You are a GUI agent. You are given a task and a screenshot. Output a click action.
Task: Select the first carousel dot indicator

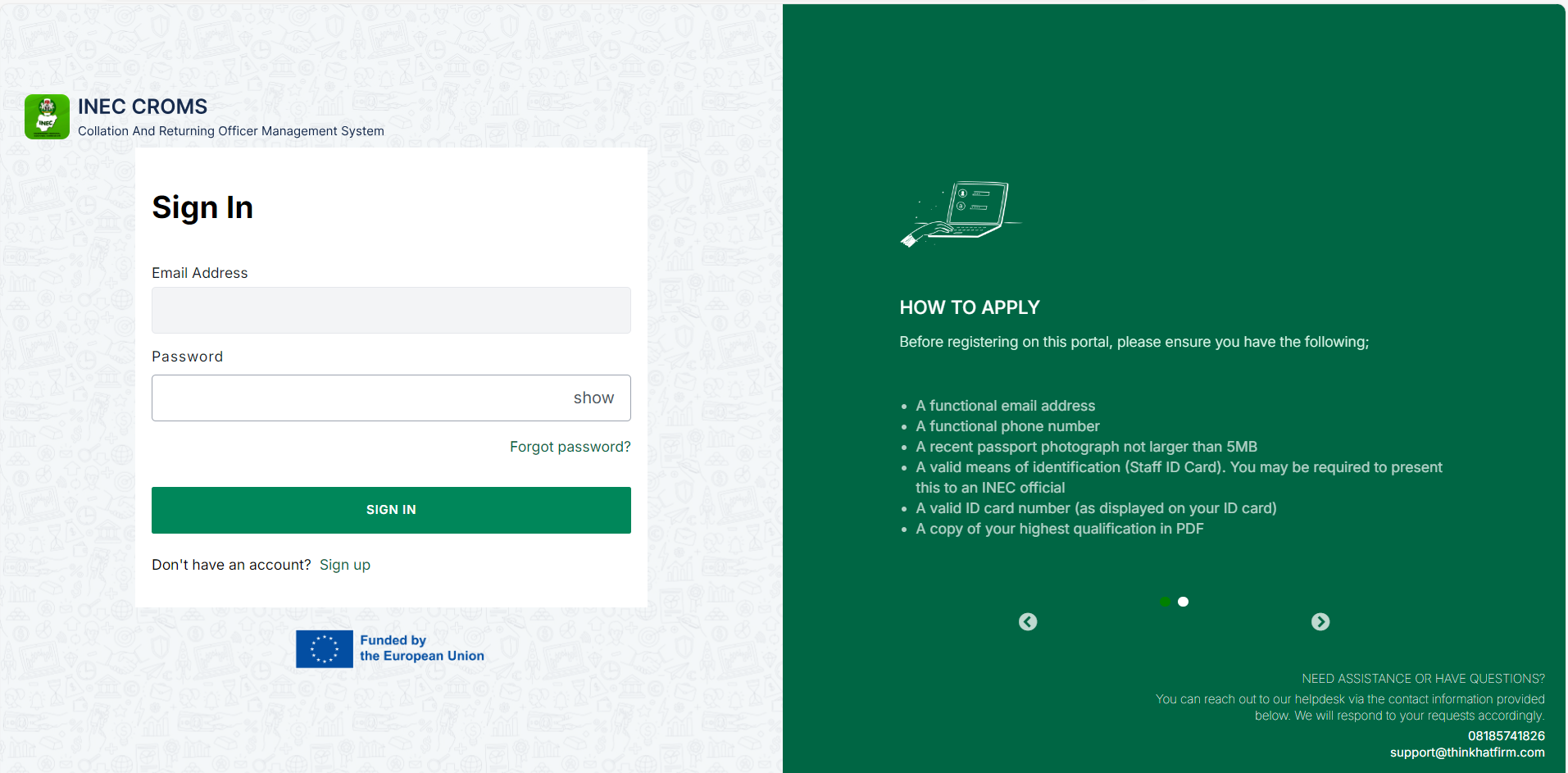pos(1166,602)
